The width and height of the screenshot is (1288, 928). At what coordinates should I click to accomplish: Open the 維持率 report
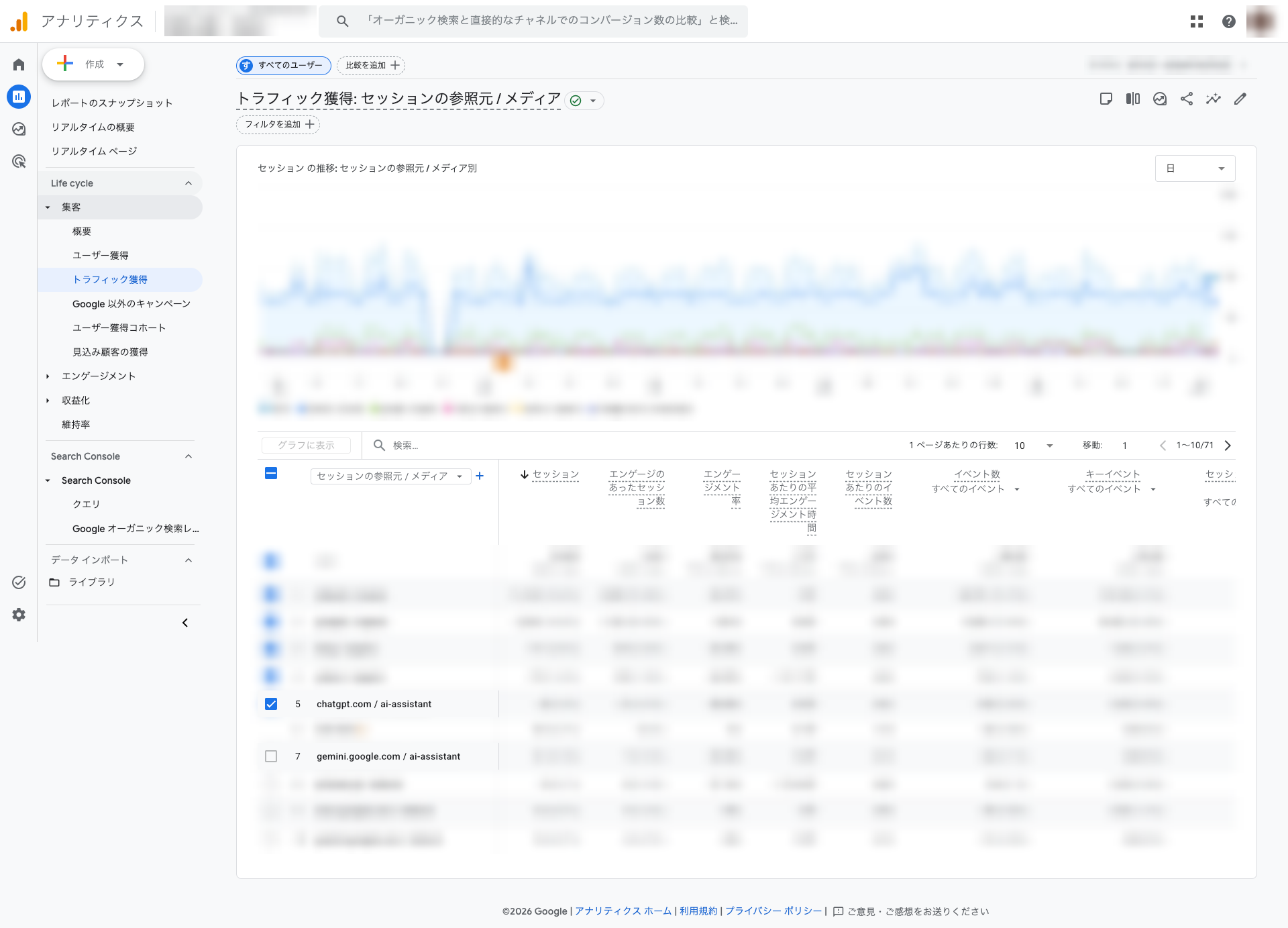pyautogui.click(x=76, y=425)
